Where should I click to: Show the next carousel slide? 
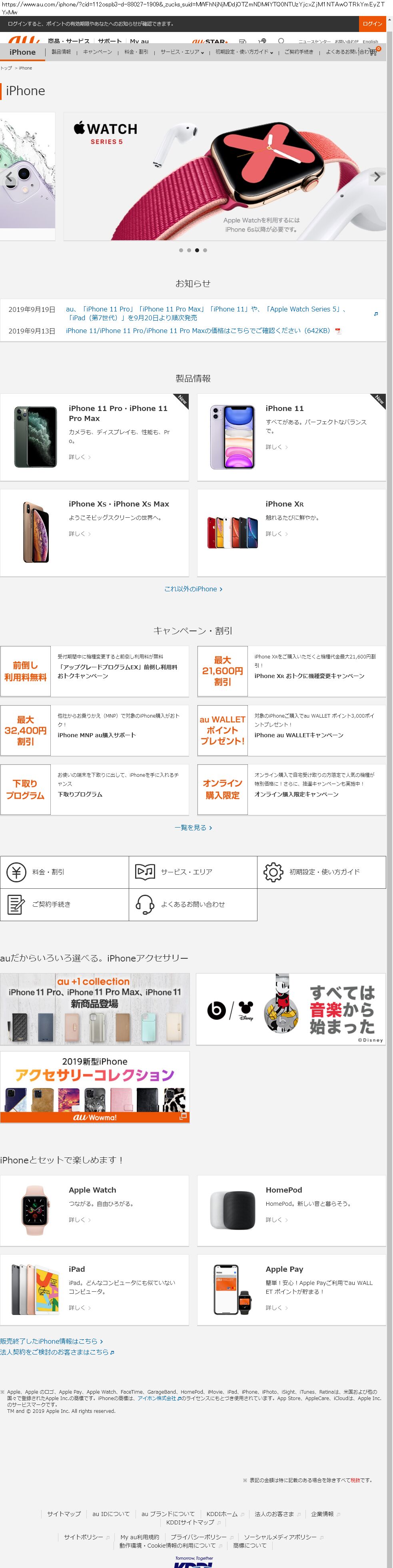pyautogui.click(x=377, y=177)
